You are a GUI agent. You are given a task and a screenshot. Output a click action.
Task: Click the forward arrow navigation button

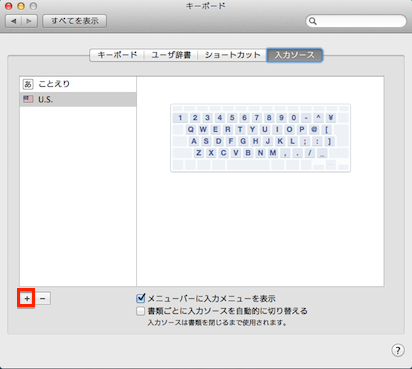[29, 21]
